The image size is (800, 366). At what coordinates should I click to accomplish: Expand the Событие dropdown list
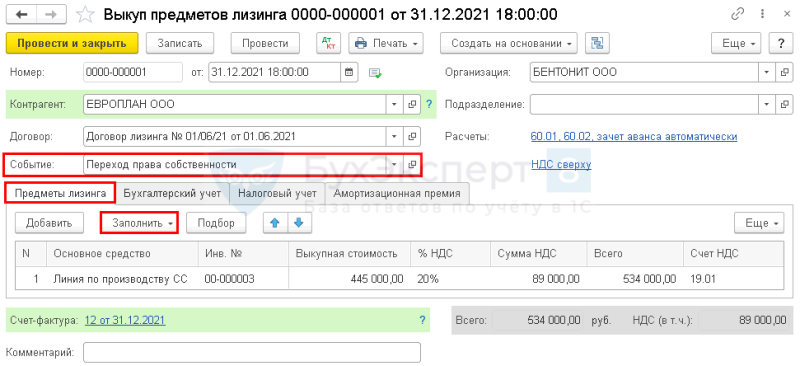click(394, 164)
